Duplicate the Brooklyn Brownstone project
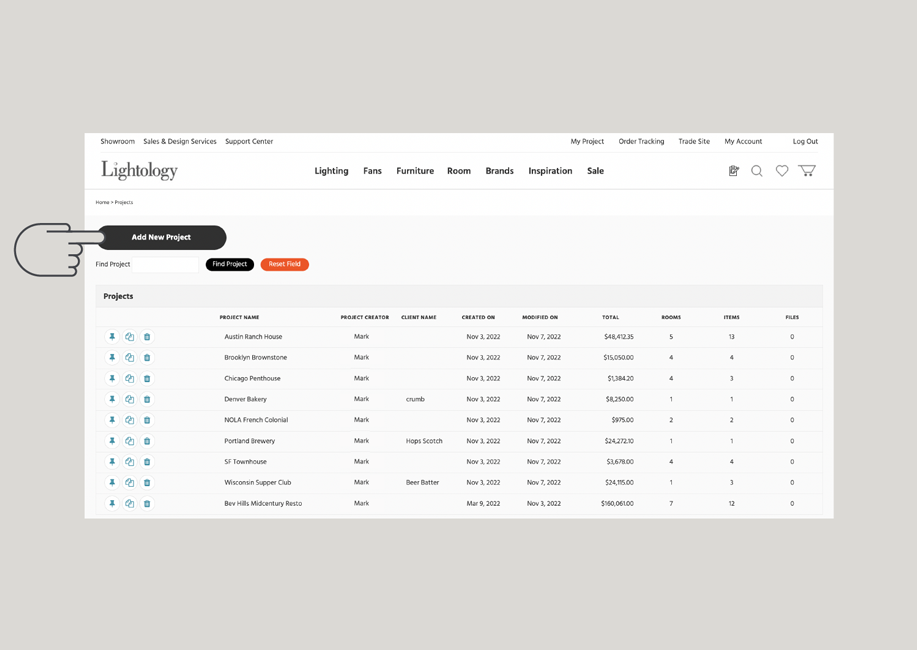This screenshot has height=650, width=917. coord(130,357)
